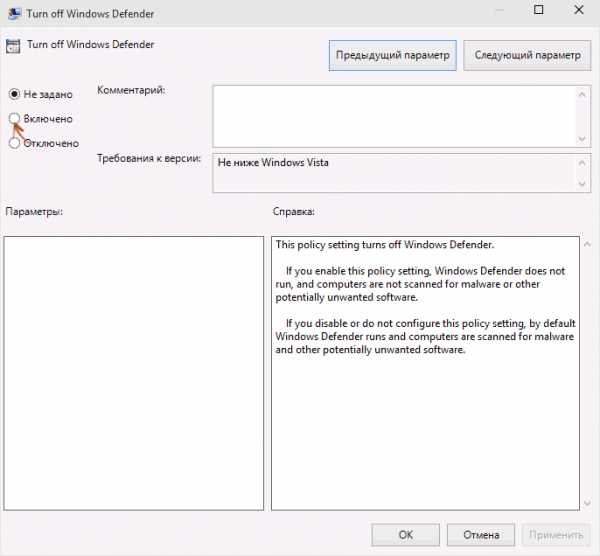Click the 'Требования к версии:' label
The width and height of the screenshot is (600, 556).
(x=149, y=158)
